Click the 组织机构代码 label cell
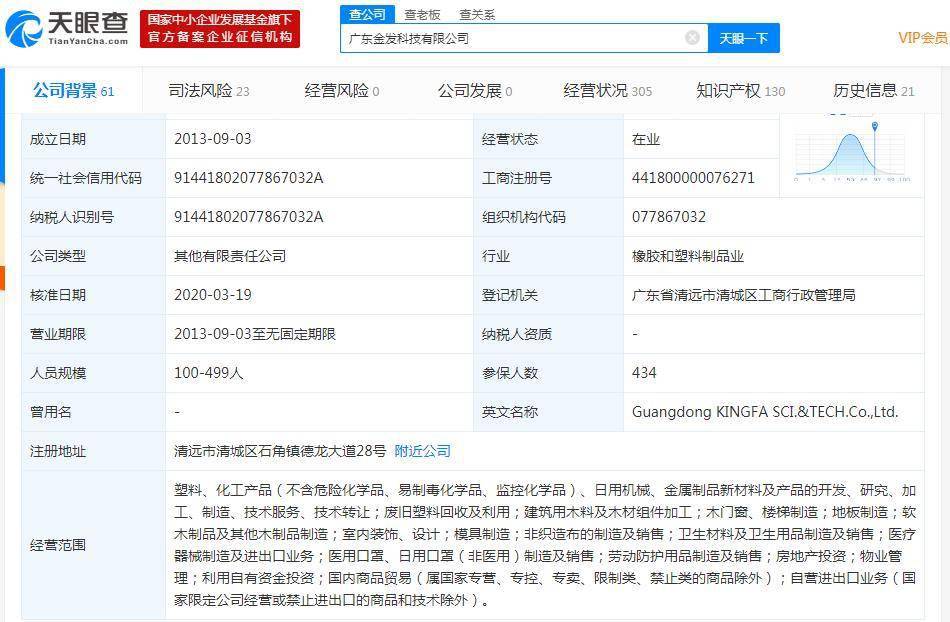Viewport: 950px width, 622px height. point(548,217)
